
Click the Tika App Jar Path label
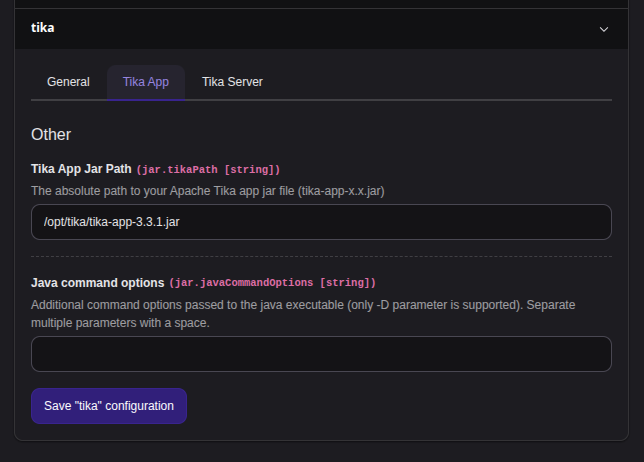pyautogui.click(x=81, y=169)
